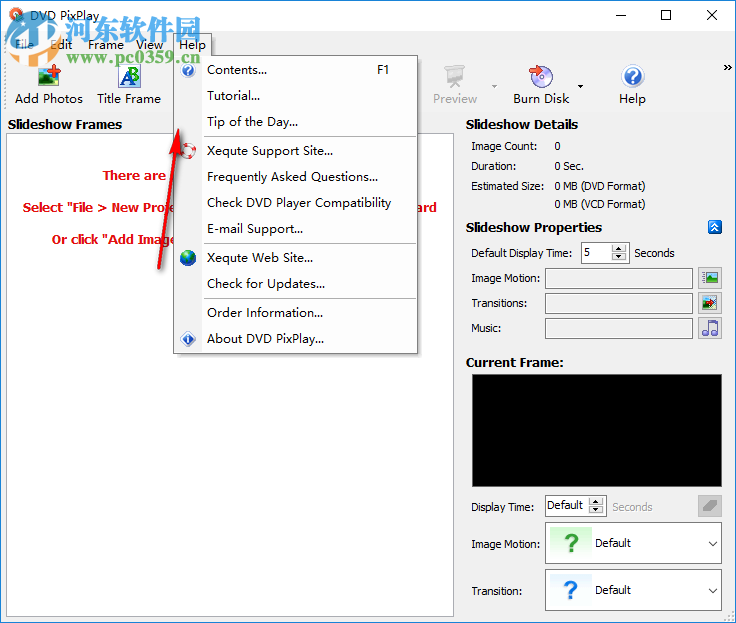Click the 'Slideshow Frames' heading

[x=65, y=124]
